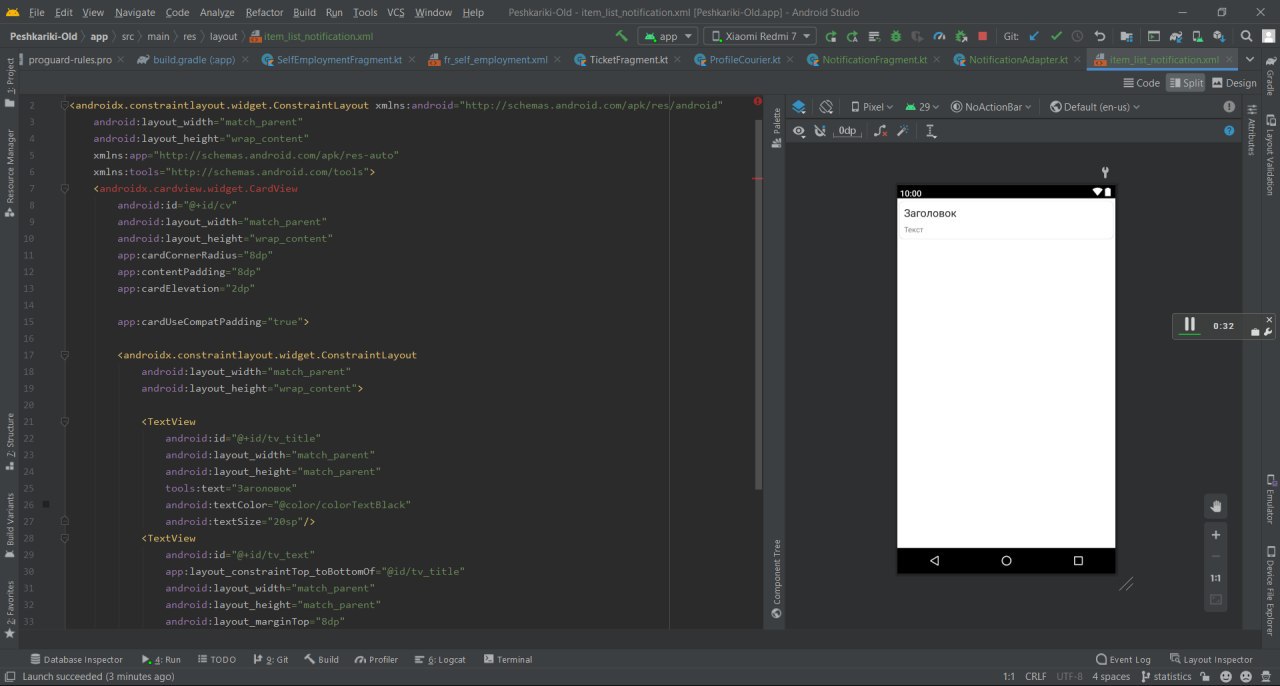Toggle the Component Tree panel
This screenshot has width=1280, height=686.
pos(776,580)
